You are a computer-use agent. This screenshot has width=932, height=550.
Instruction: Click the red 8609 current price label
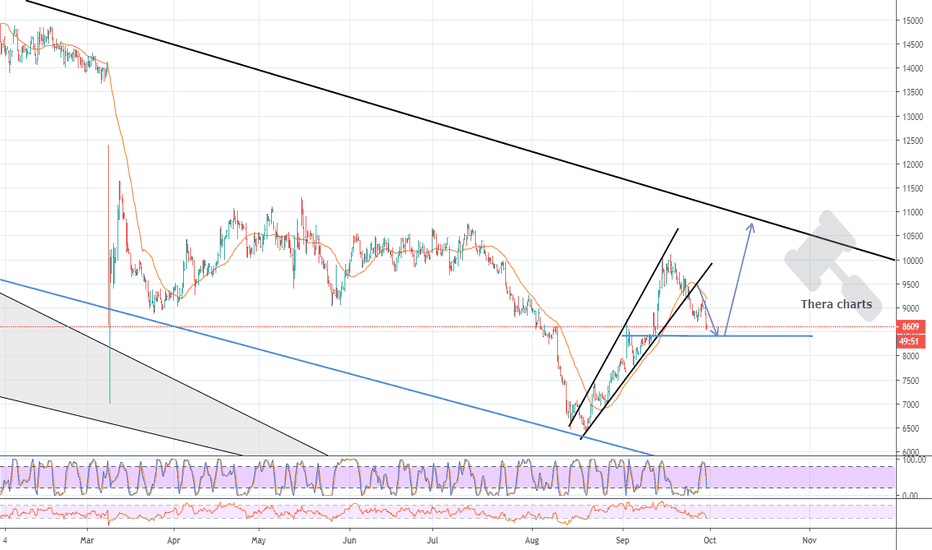pyautogui.click(x=910, y=326)
